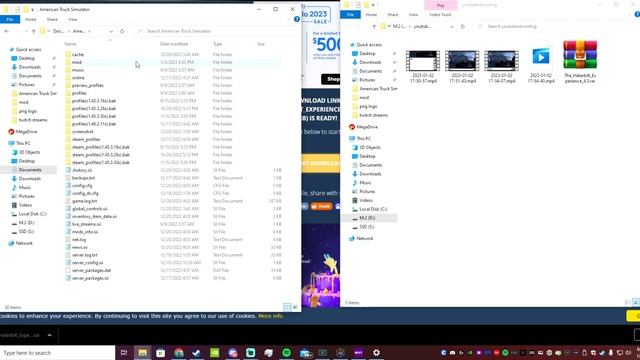Select the cache folder
The image size is (640, 360).
coord(78,54)
